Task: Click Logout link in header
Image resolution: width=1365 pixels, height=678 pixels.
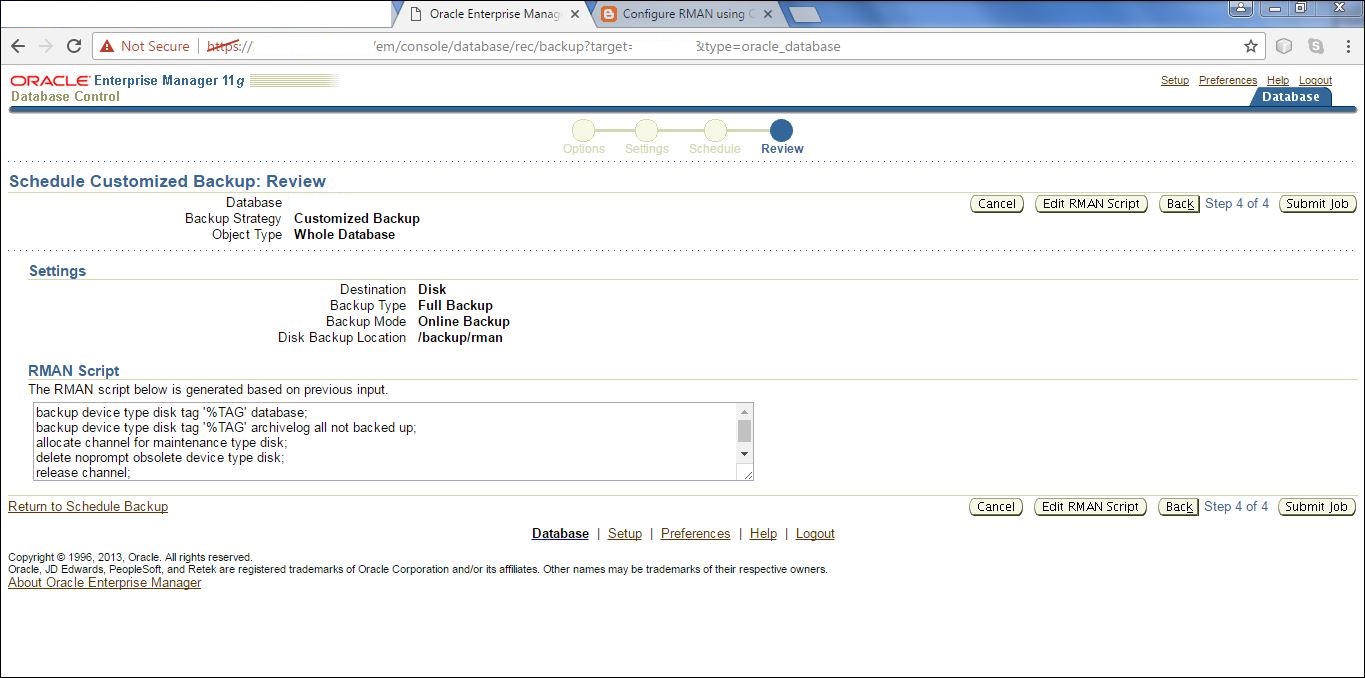Action: pyautogui.click(x=1315, y=80)
